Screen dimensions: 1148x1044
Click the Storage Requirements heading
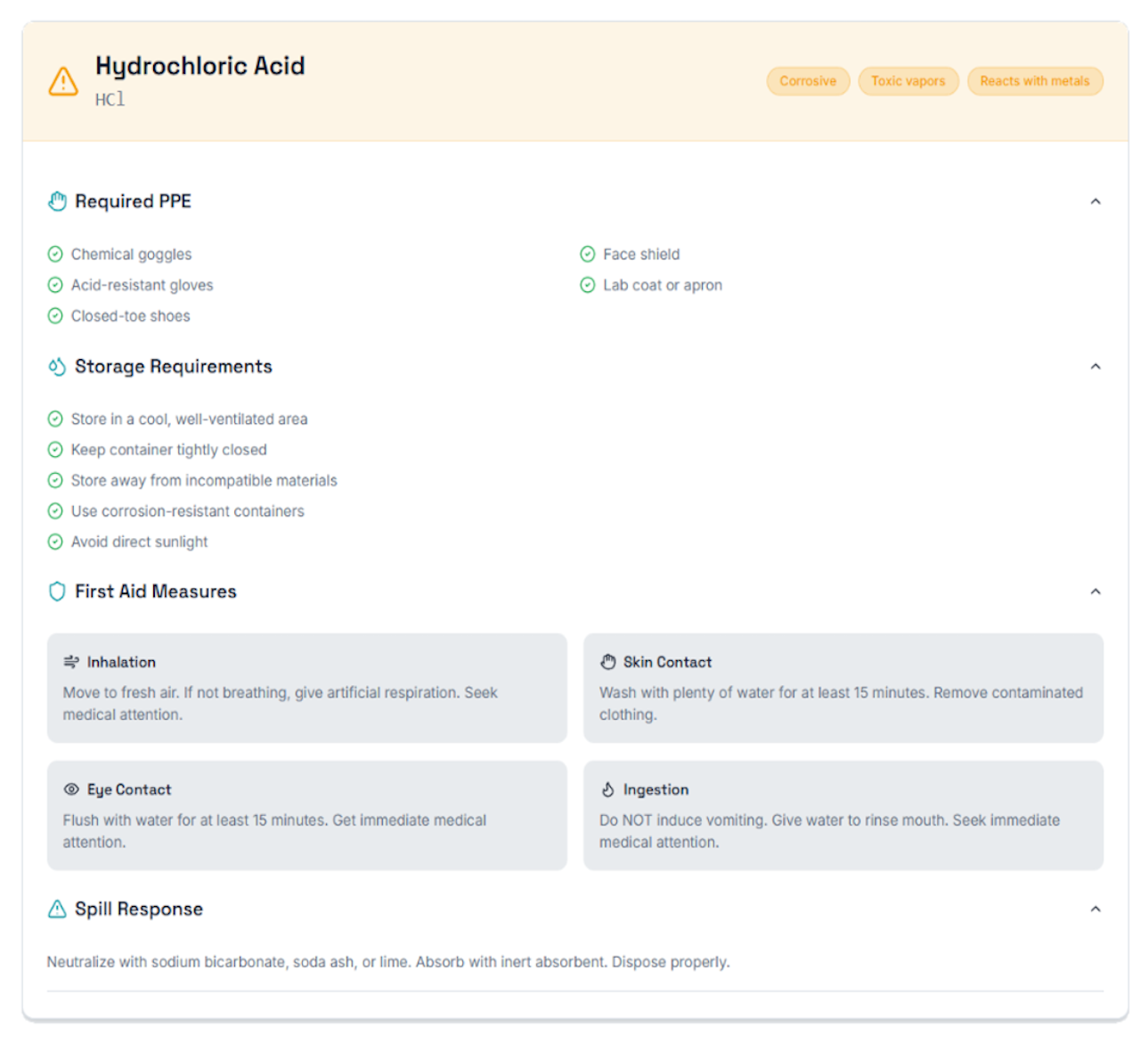[x=174, y=366]
